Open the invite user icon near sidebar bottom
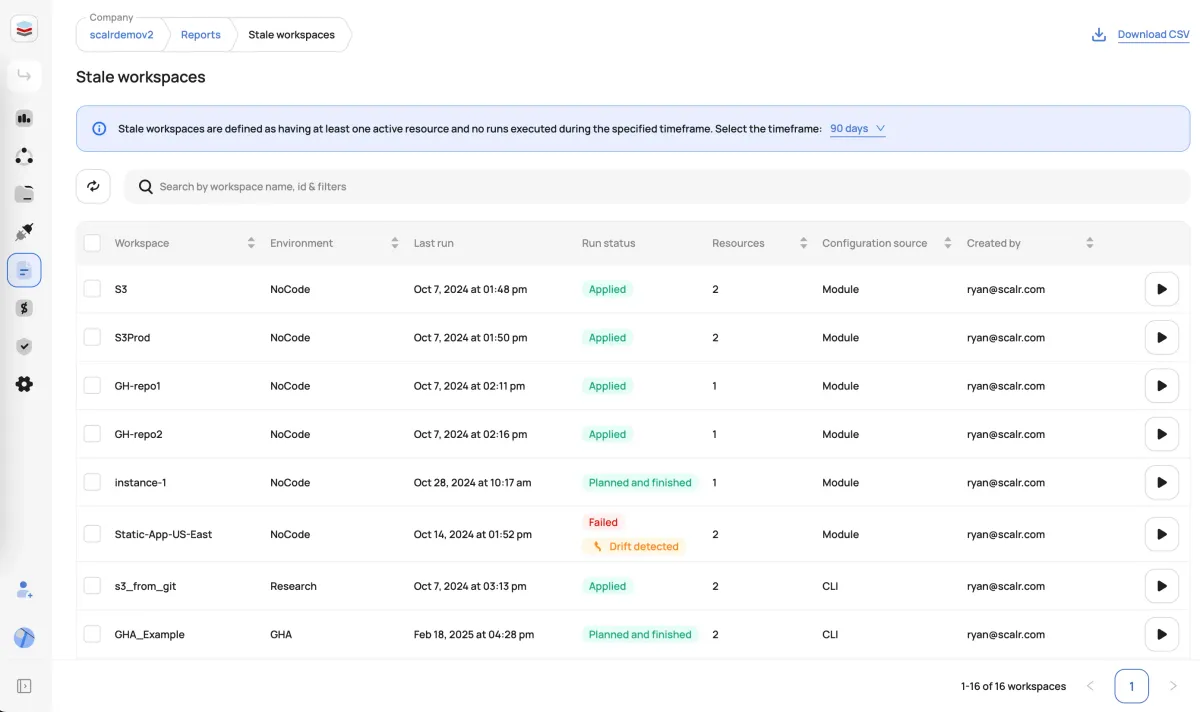Viewport: 1200px width, 712px height. click(x=24, y=590)
